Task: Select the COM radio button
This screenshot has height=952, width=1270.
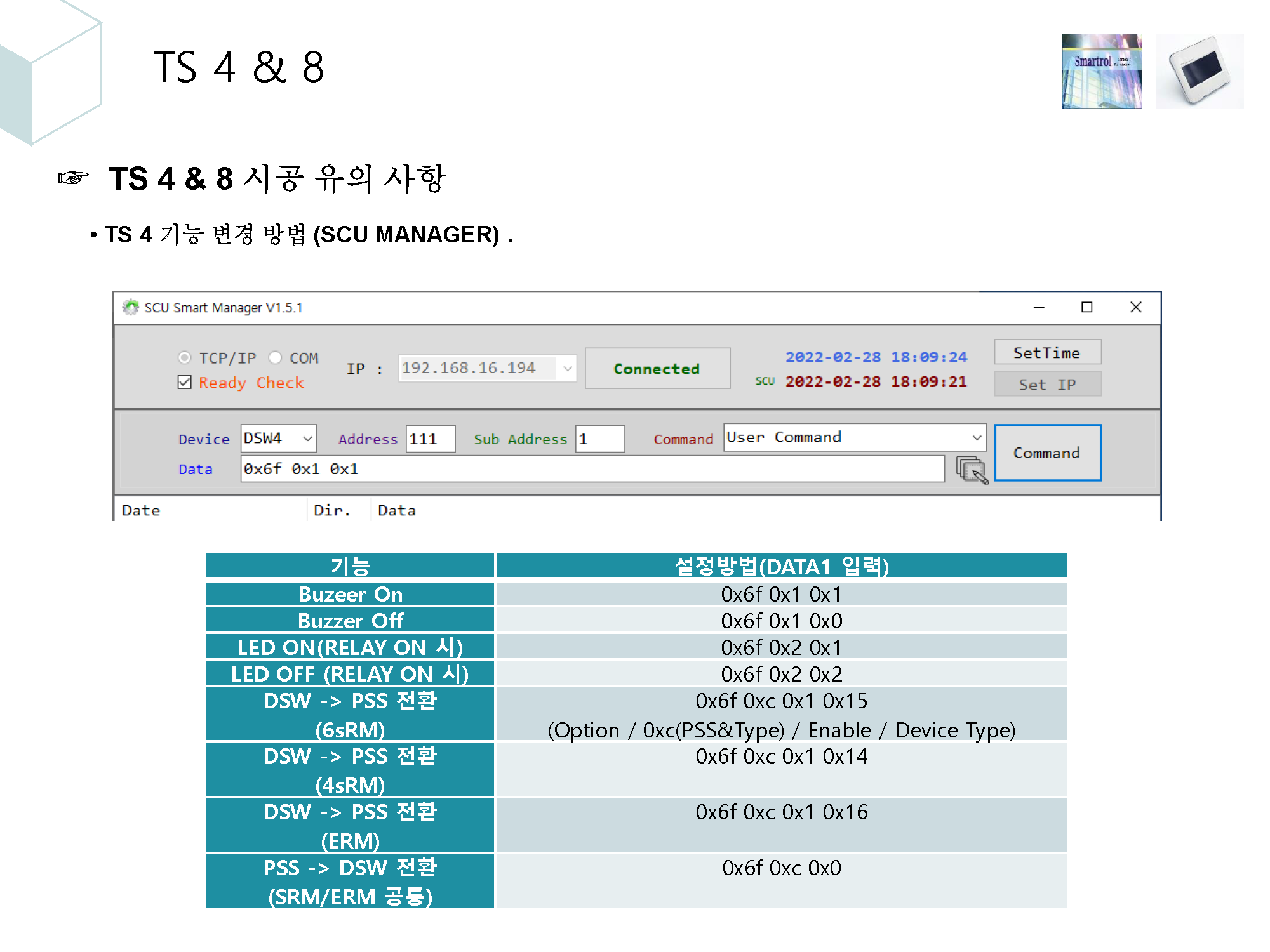Action: (x=276, y=358)
